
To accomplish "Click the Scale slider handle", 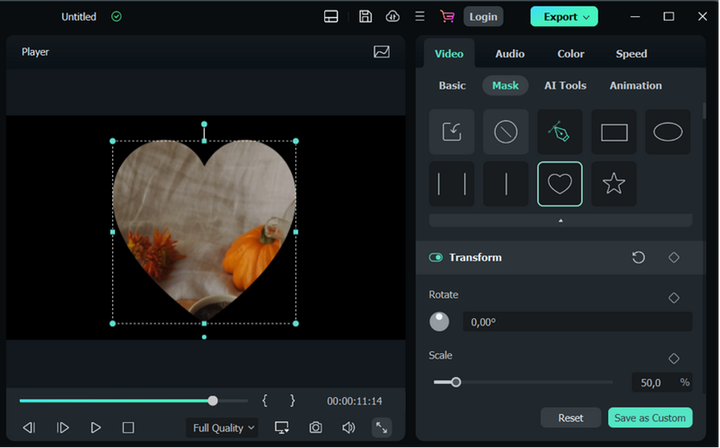I will coord(456,382).
